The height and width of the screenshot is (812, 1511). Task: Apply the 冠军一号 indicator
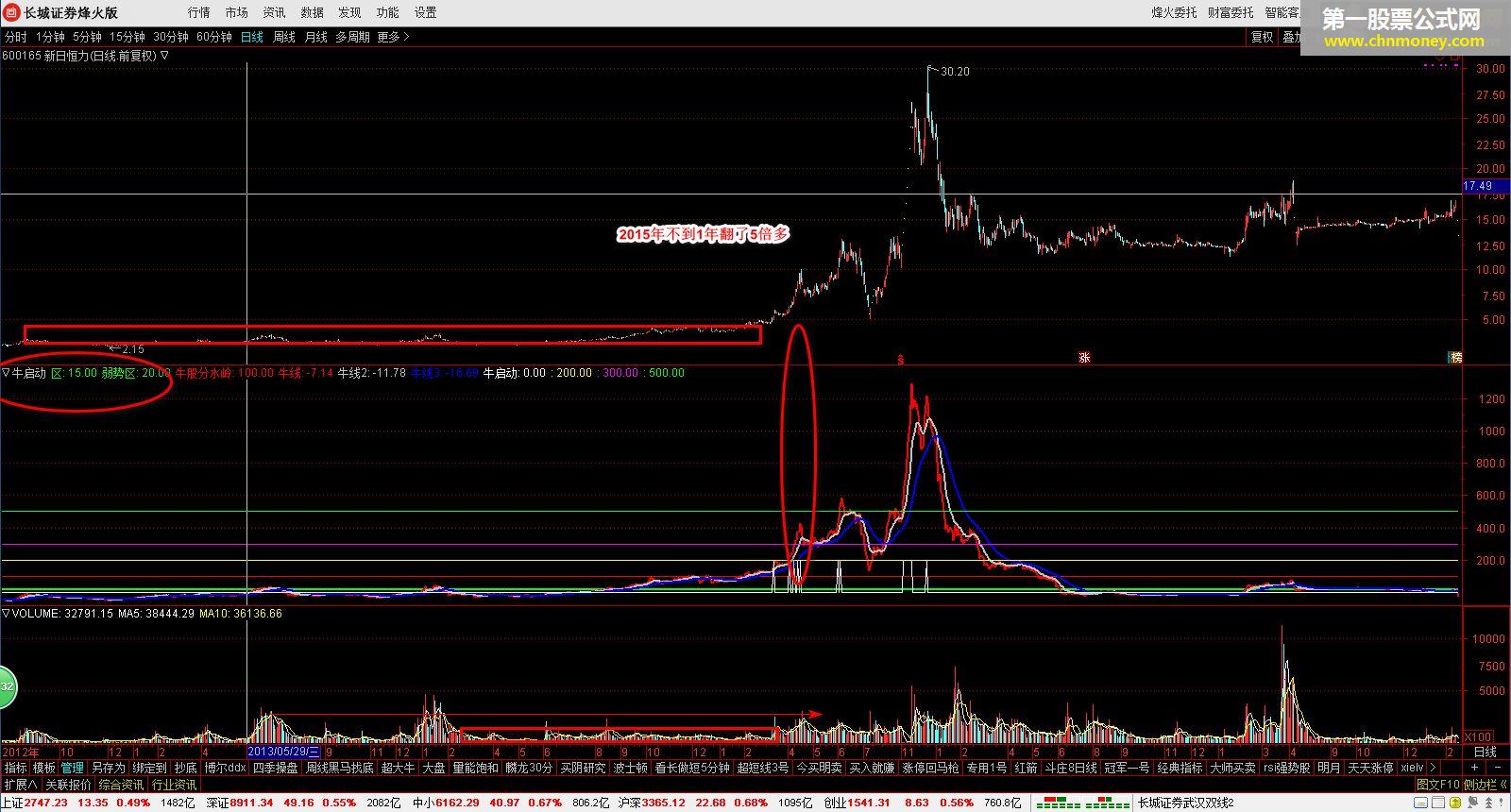(1128, 768)
